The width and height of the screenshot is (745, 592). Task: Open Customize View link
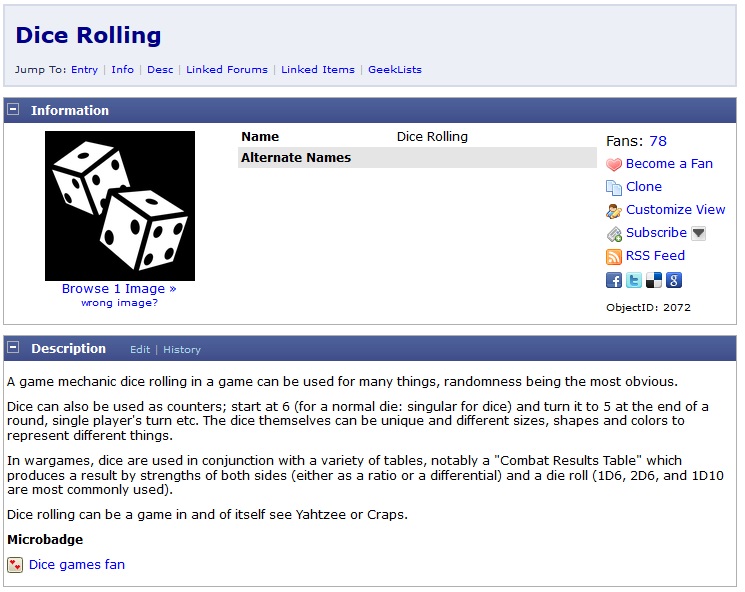click(676, 210)
